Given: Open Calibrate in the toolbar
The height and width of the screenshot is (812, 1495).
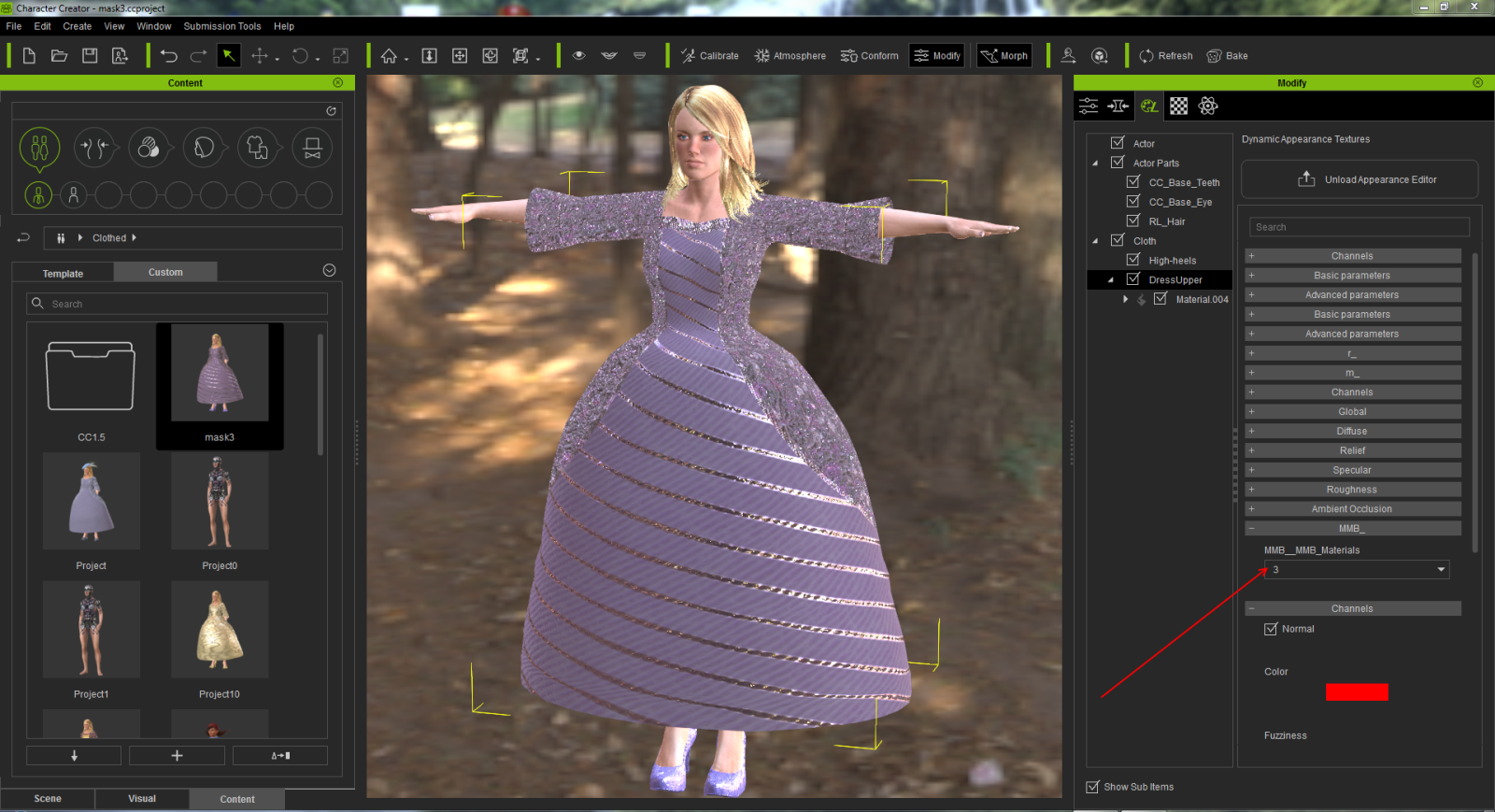Looking at the screenshot, I should 709,56.
